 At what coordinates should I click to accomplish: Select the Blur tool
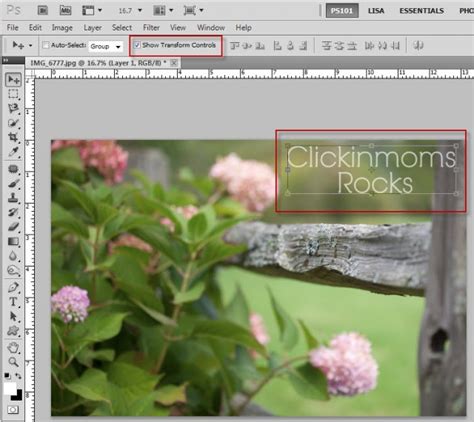click(x=13, y=256)
